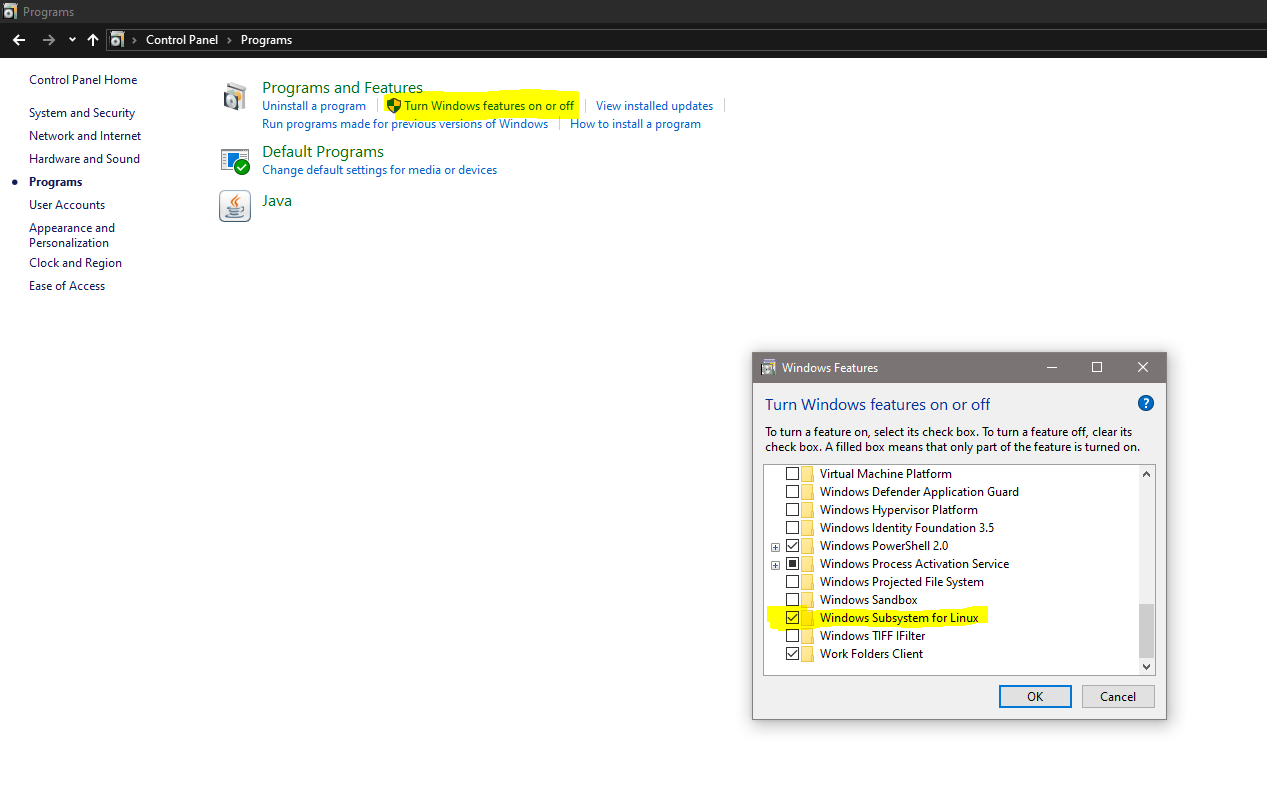Screen dimensions: 1267x795
Task: Uncheck Windows Subsystem for Linux
Action: point(792,618)
